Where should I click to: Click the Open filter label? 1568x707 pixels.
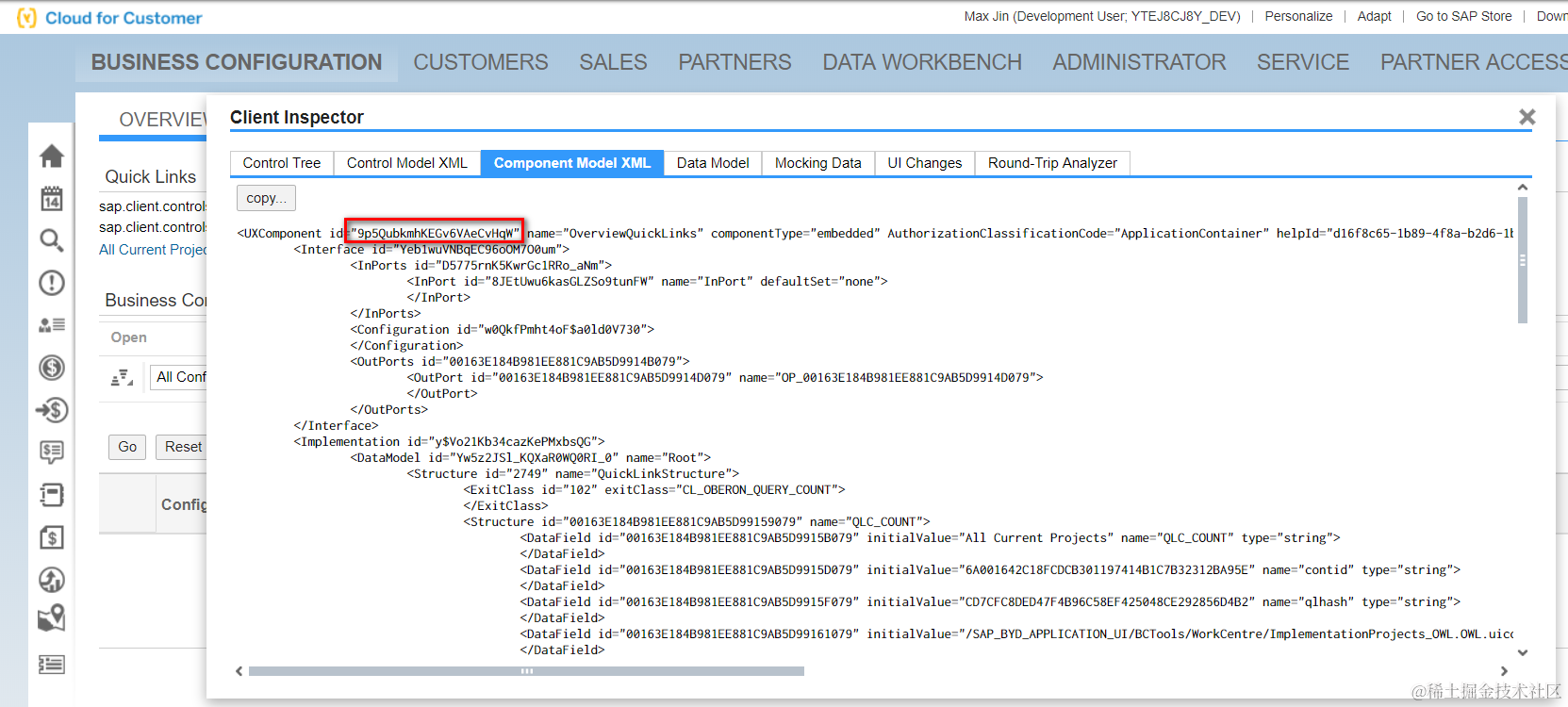click(x=128, y=337)
